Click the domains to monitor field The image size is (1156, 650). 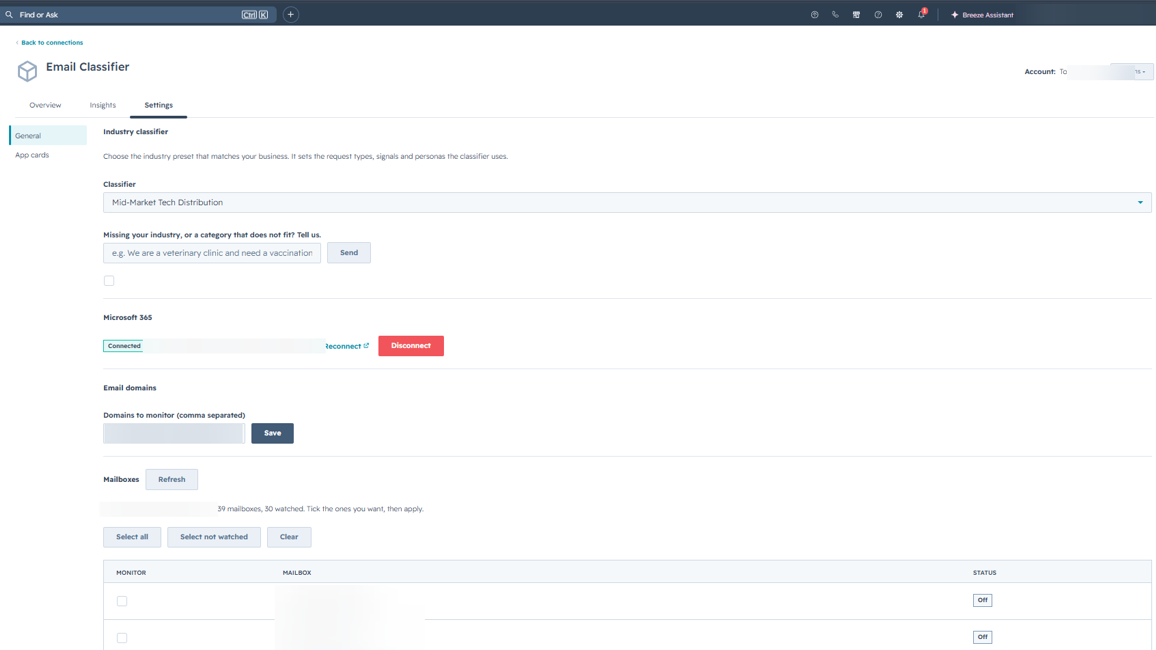point(174,433)
